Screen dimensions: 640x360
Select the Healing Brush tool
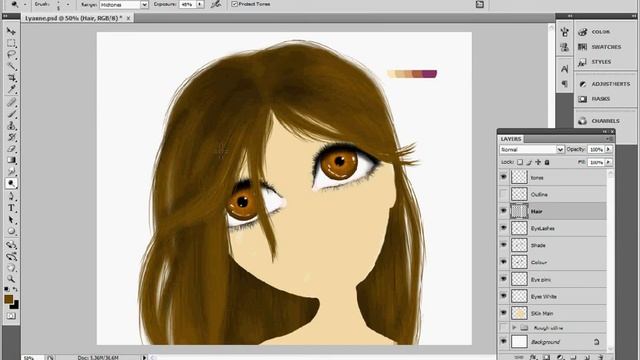(11, 102)
